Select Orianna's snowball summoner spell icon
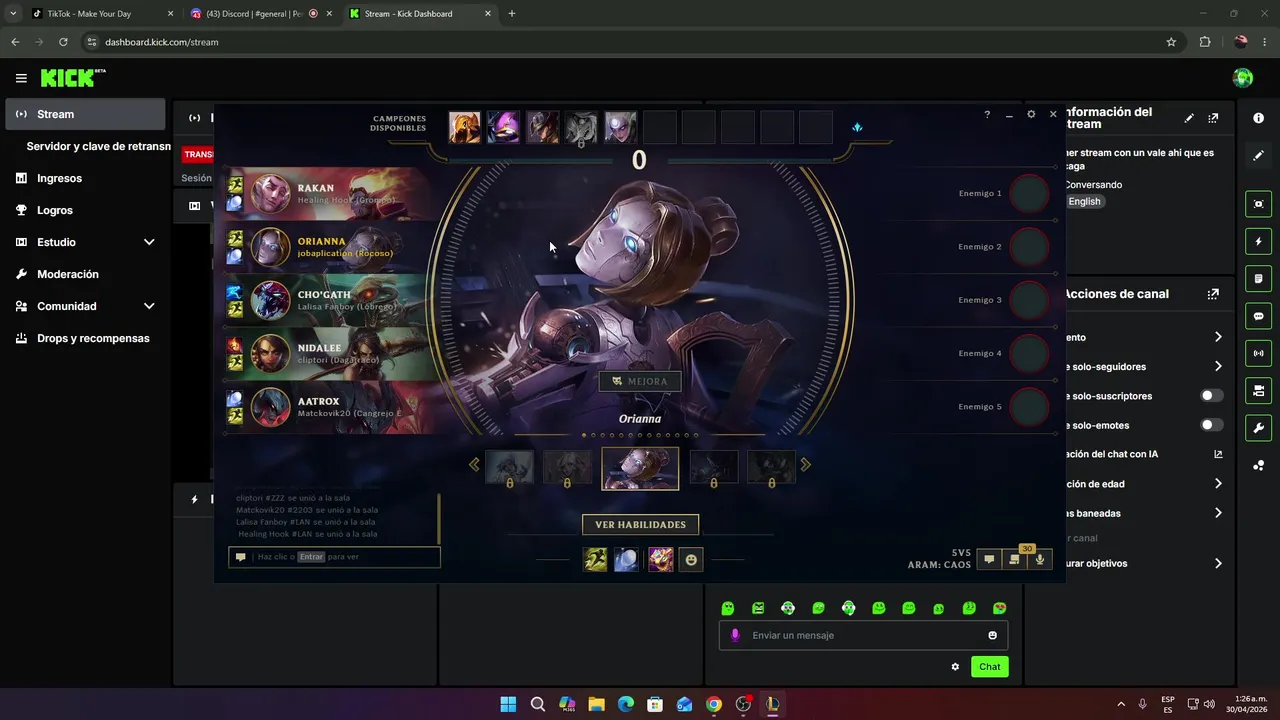This screenshot has width=1280, height=720. pyautogui.click(x=626, y=560)
